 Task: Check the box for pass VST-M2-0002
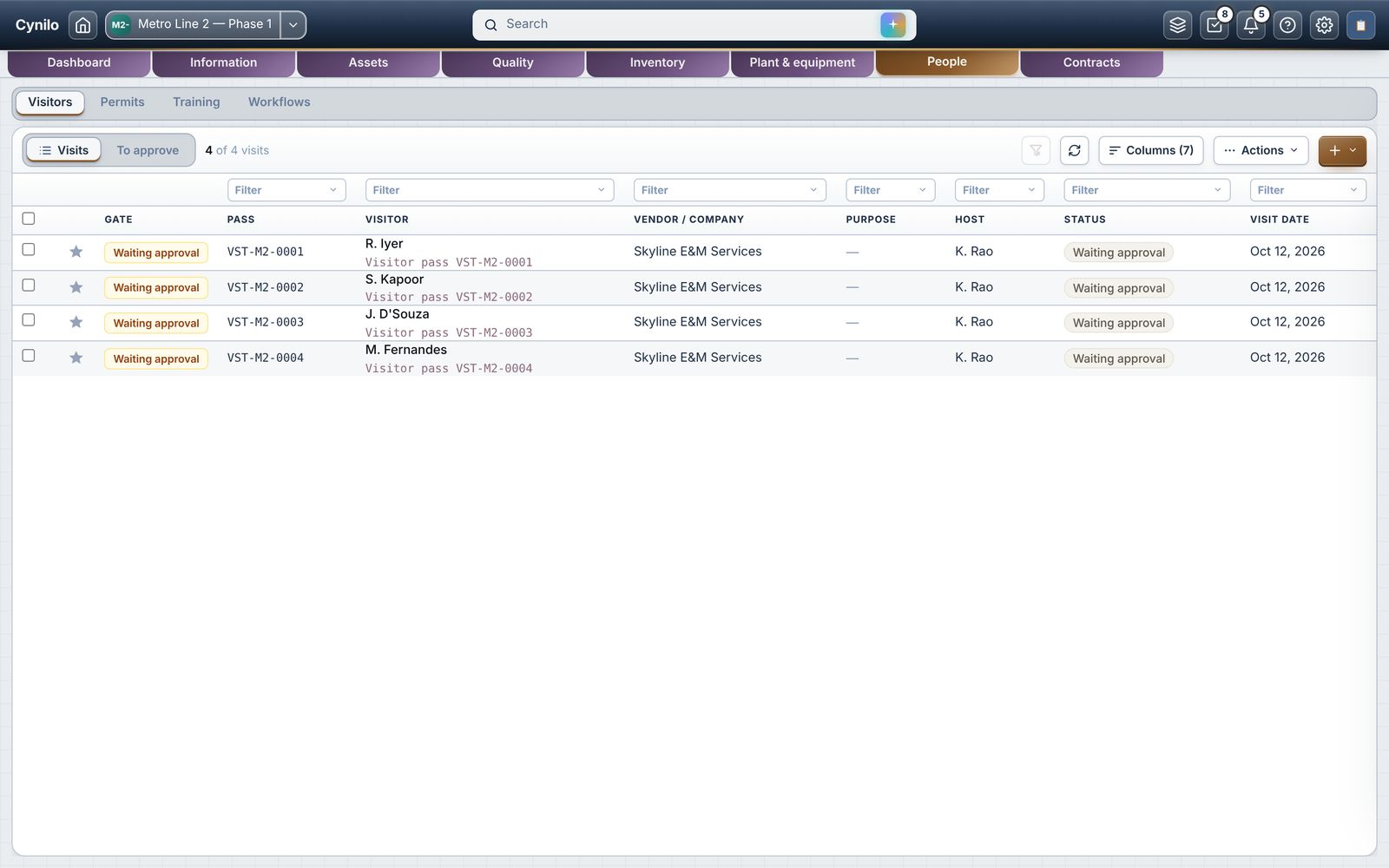pyautogui.click(x=29, y=286)
